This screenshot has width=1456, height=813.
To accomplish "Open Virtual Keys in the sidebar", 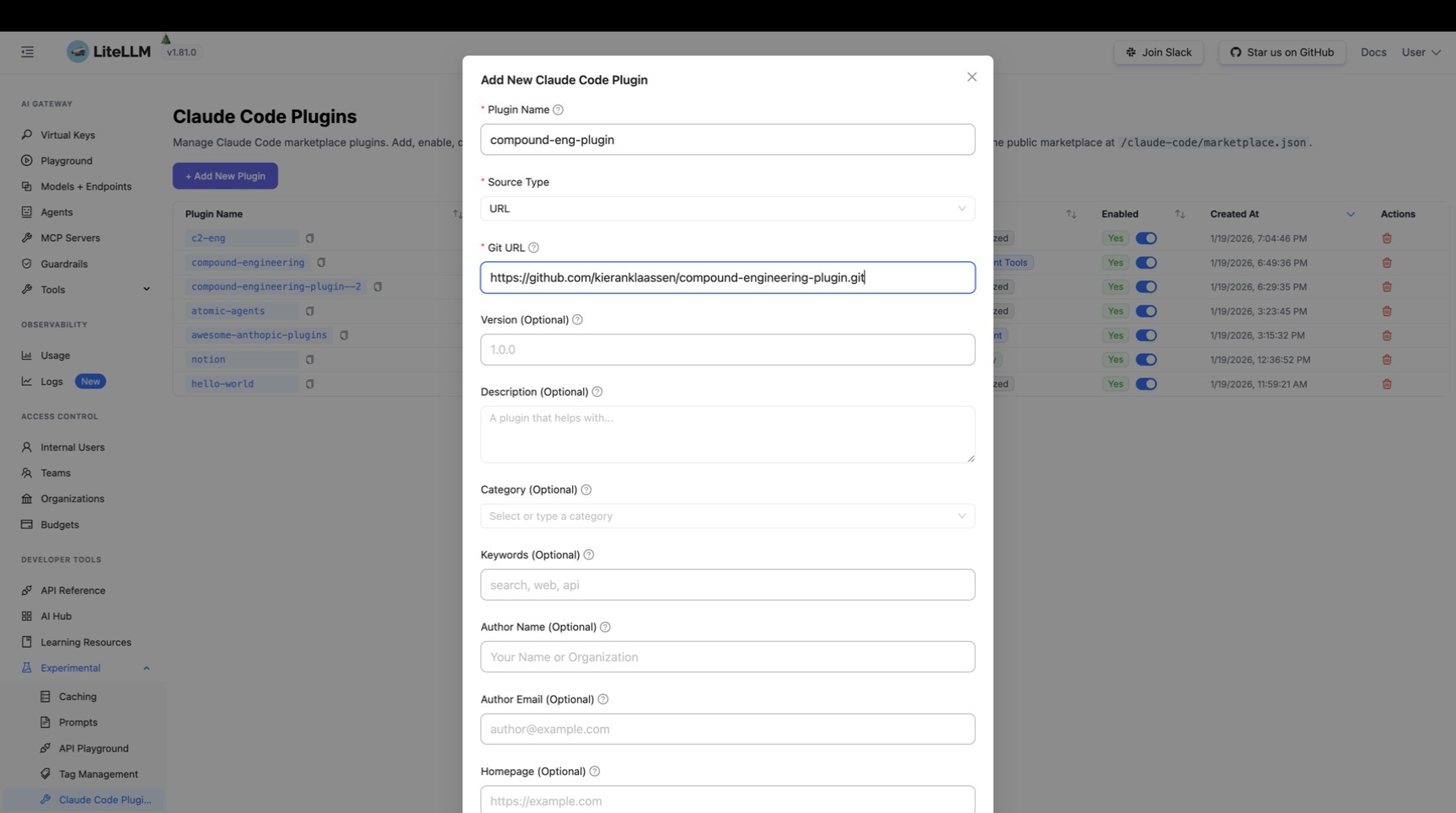I will [67, 135].
